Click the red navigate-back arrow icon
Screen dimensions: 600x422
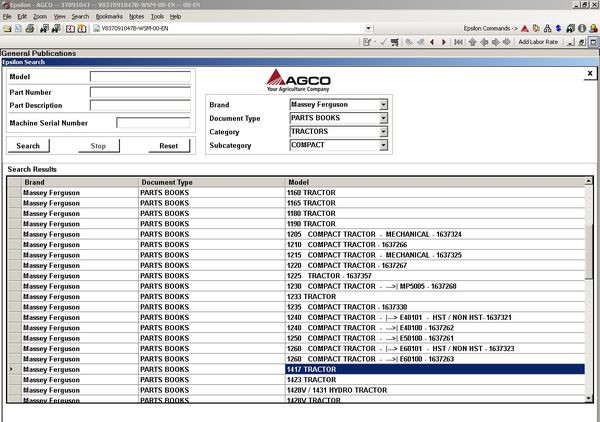[432, 43]
